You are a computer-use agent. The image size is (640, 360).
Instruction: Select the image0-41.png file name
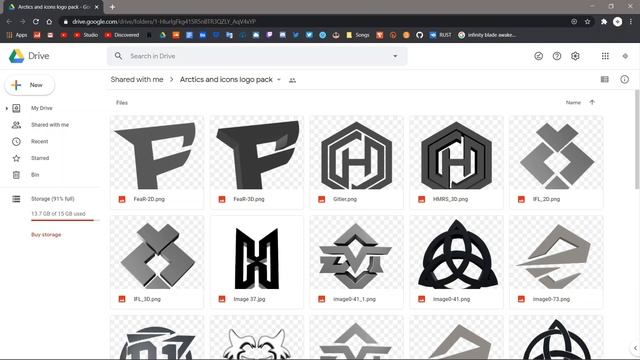point(451,299)
